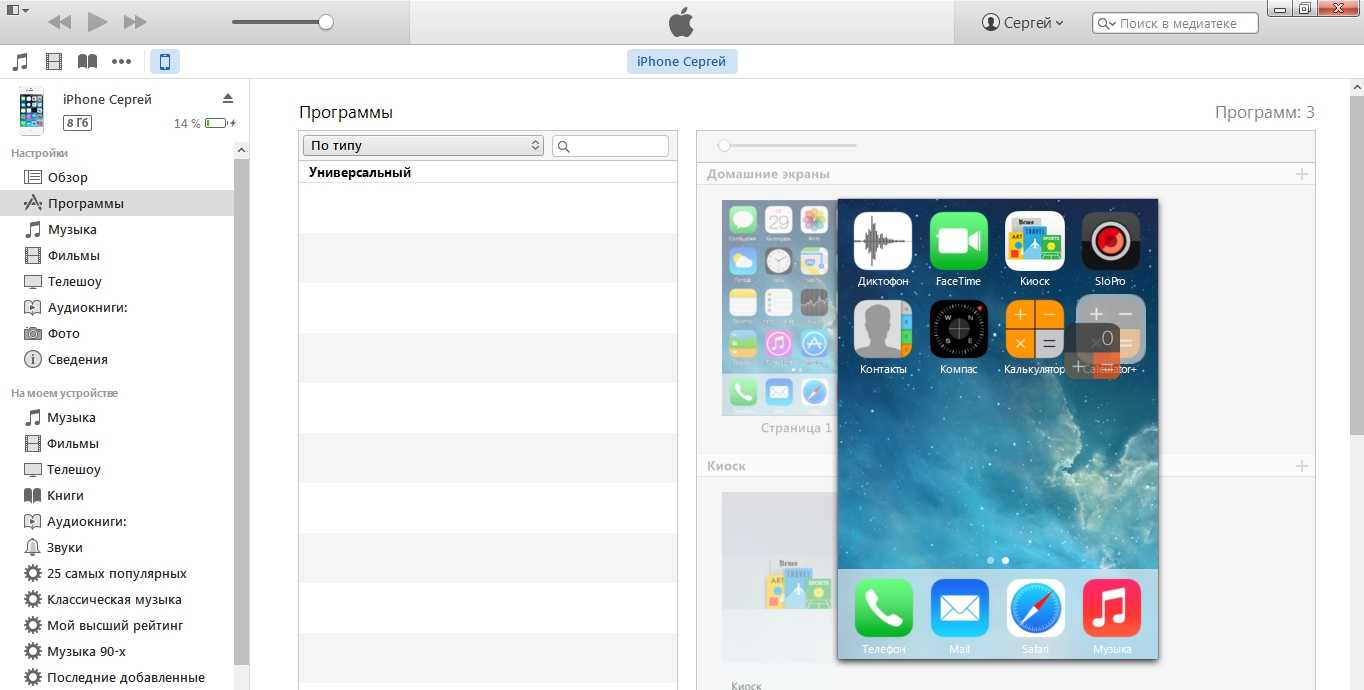The width and height of the screenshot is (1364, 690).
Task: Open the Классическая музыка playlist
Action: coord(117,599)
